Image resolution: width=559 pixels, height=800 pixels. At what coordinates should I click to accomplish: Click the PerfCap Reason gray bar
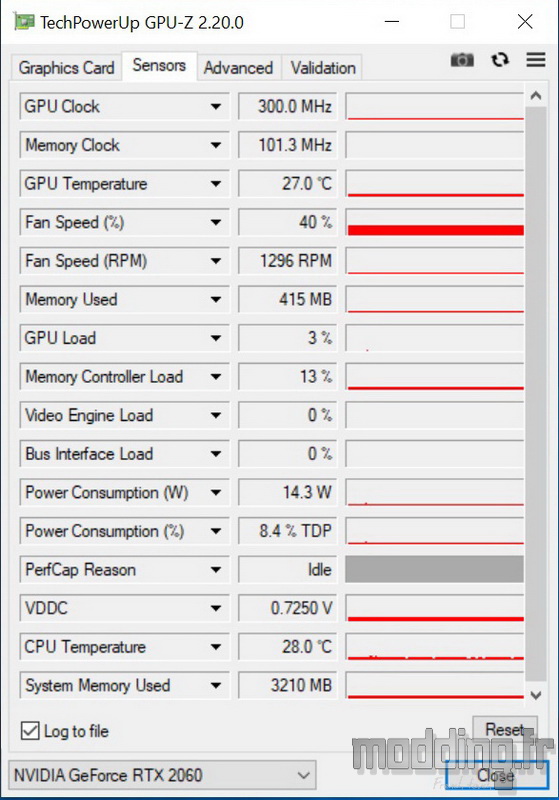coord(435,569)
